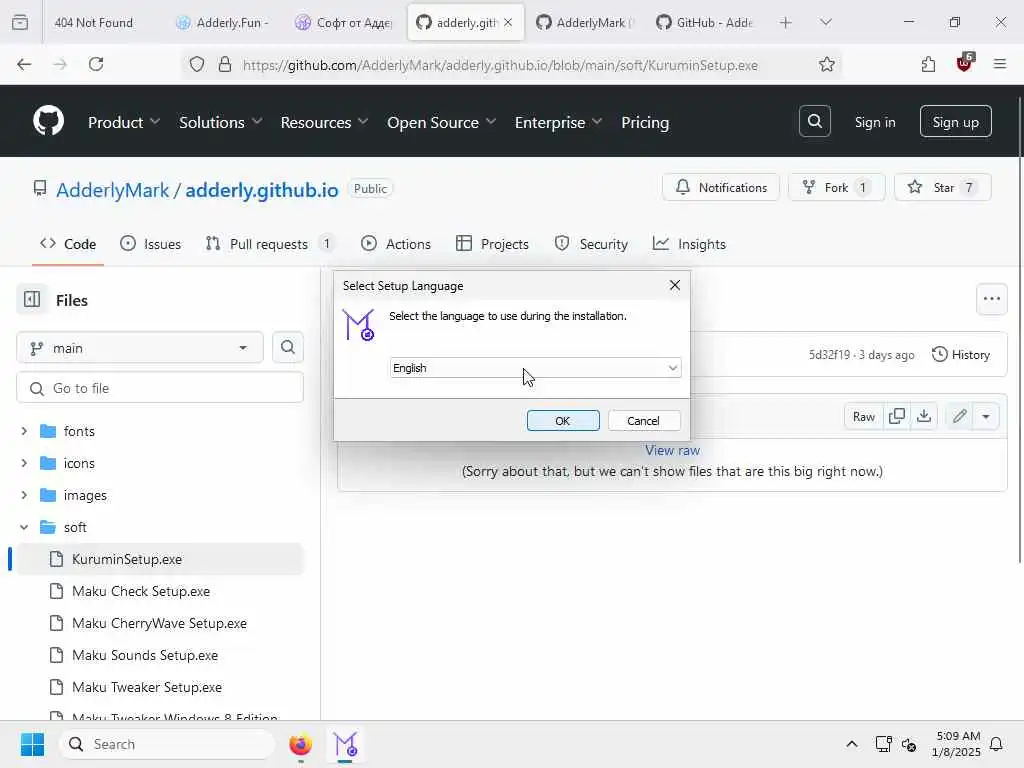Click the Sign up button
1024x768 pixels.
pos(955,121)
